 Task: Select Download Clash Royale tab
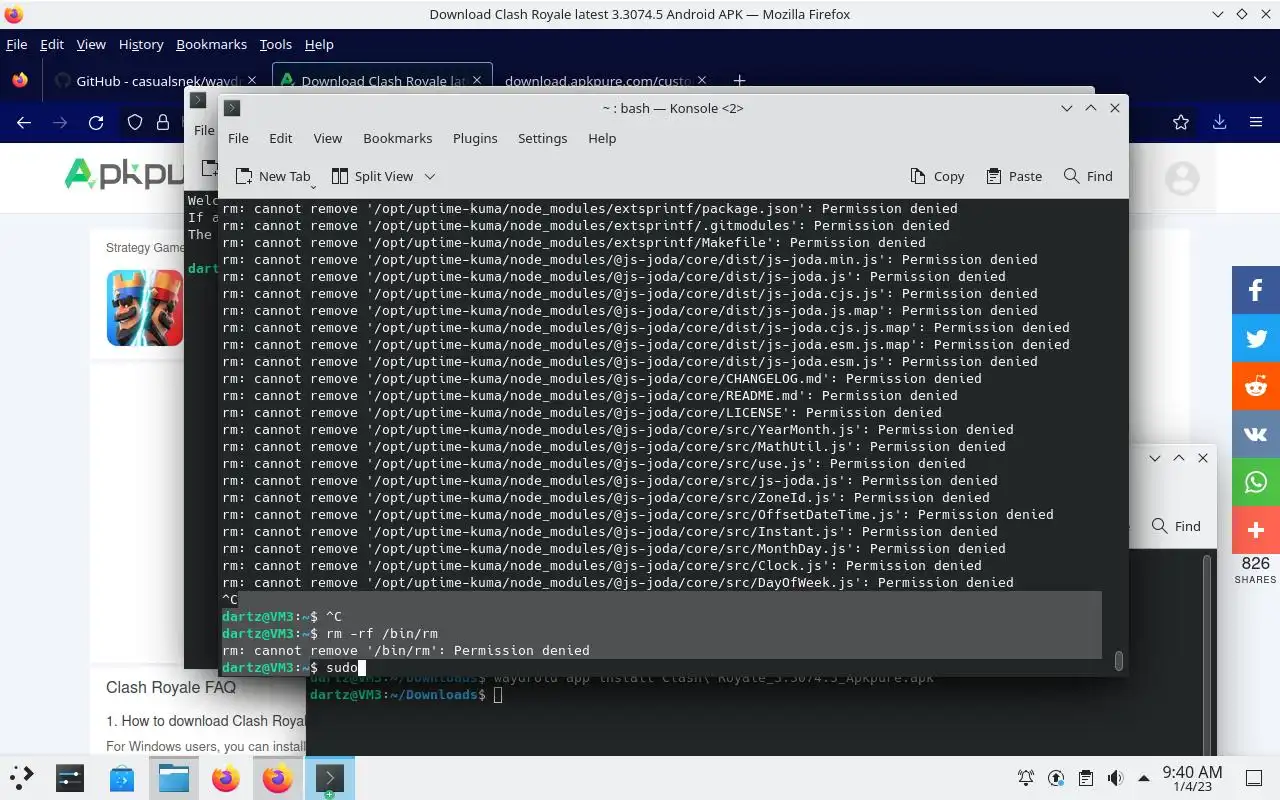pos(382,80)
